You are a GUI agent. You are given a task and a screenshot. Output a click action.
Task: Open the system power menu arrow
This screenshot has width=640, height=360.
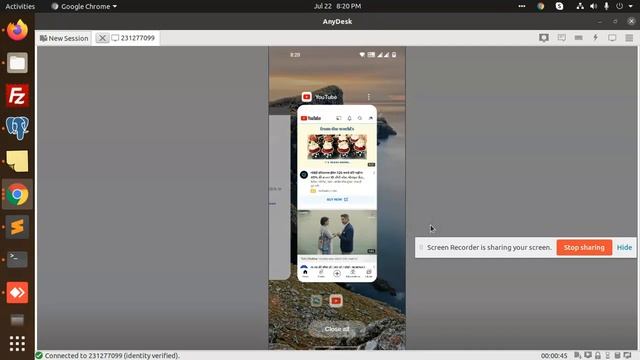pos(631,6)
